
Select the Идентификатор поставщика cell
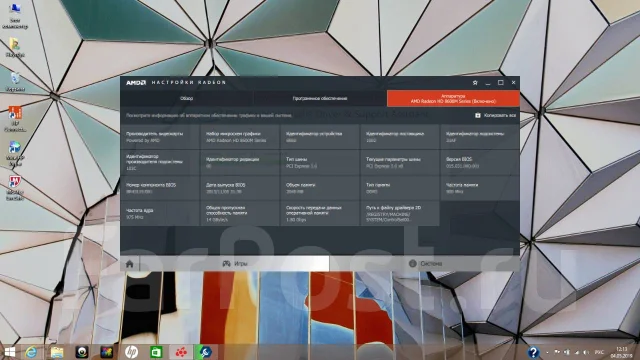(400, 137)
